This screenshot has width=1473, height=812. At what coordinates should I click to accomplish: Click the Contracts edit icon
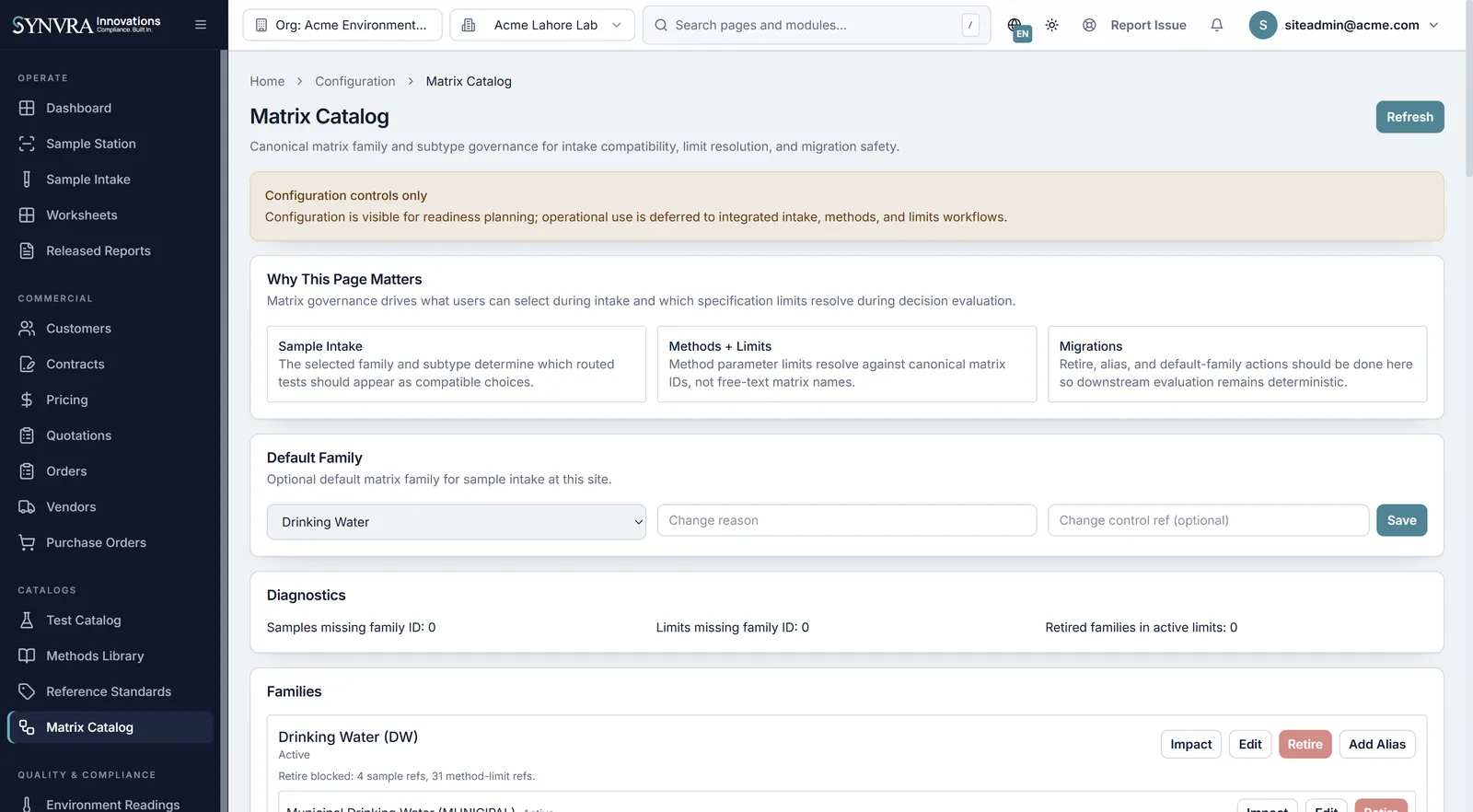27,365
